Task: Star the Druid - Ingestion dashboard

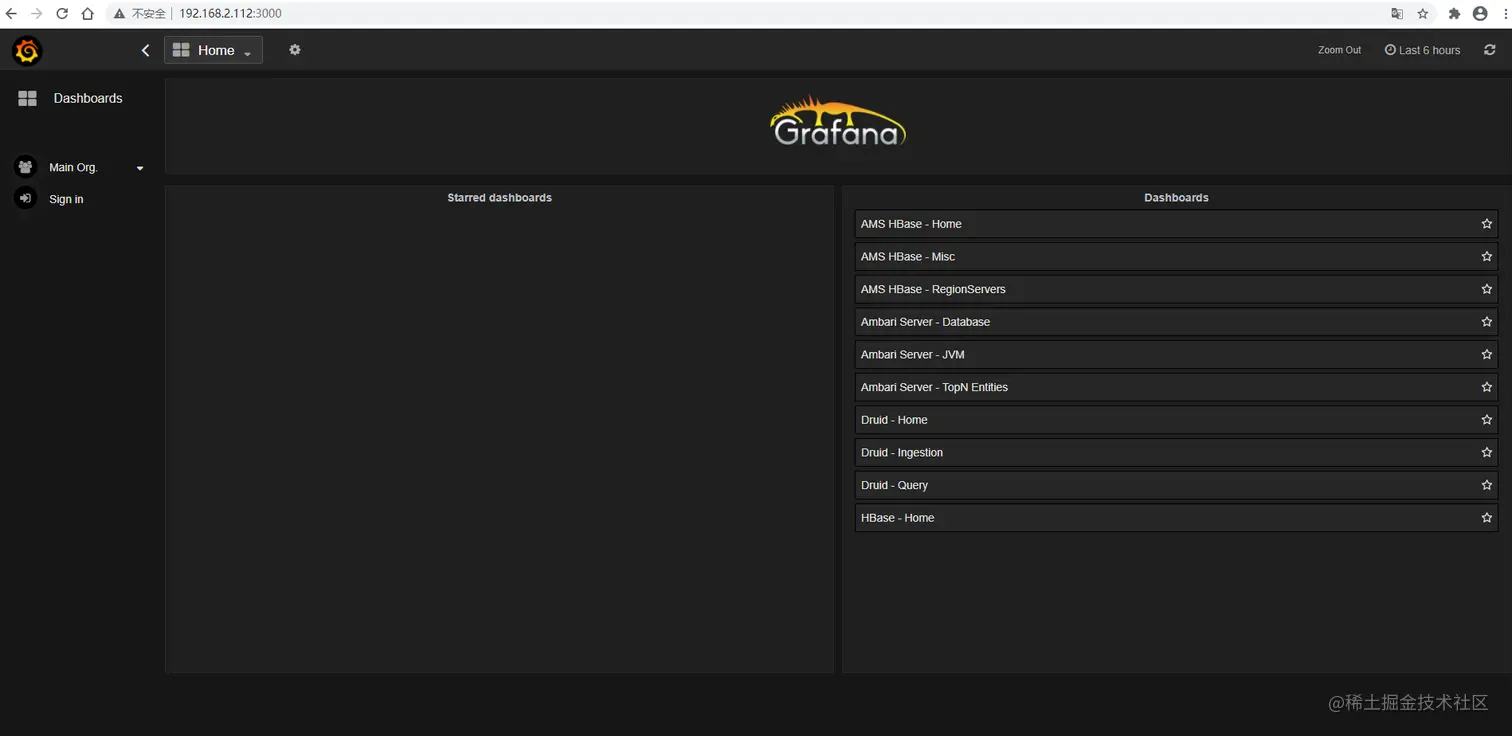Action: (x=1487, y=453)
